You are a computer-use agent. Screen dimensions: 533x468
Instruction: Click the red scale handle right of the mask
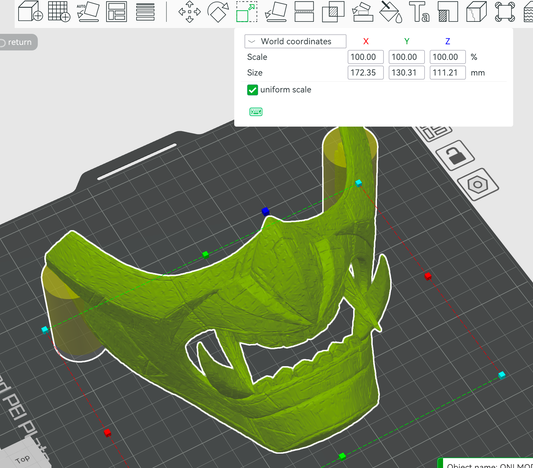[x=428, y=276]
